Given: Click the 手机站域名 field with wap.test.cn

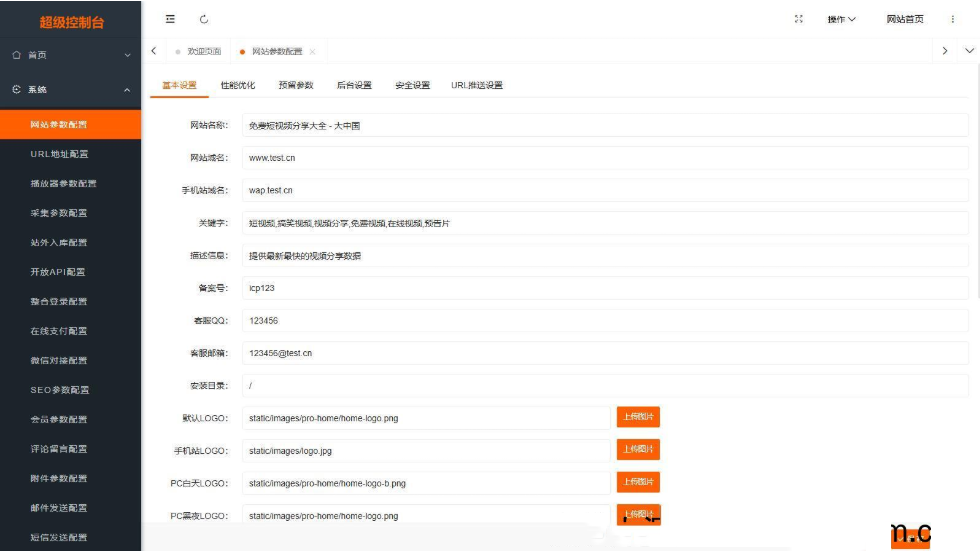Looking at the screenshot, I should (605, 191).
